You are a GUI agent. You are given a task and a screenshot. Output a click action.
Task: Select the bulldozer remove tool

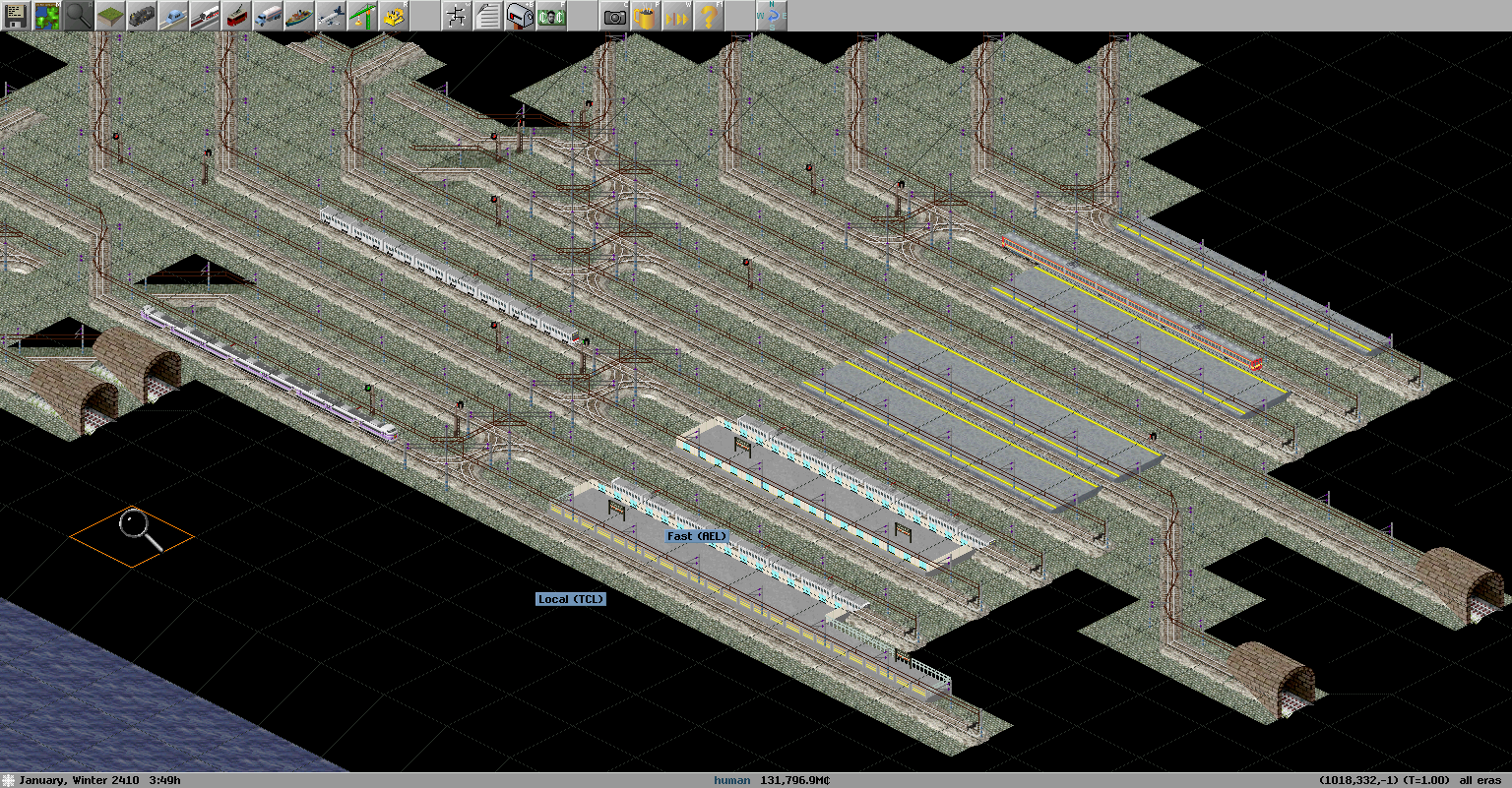[x=394, y=16]
